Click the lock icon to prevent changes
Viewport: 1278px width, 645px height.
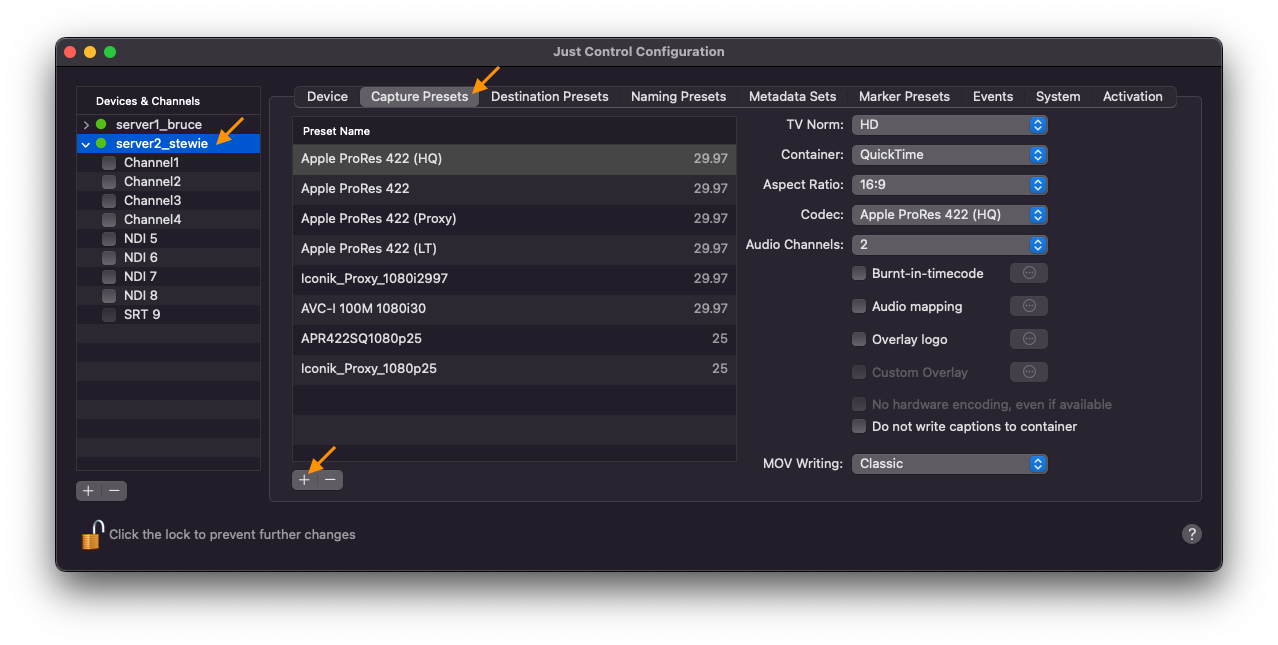tap(91, 535)
